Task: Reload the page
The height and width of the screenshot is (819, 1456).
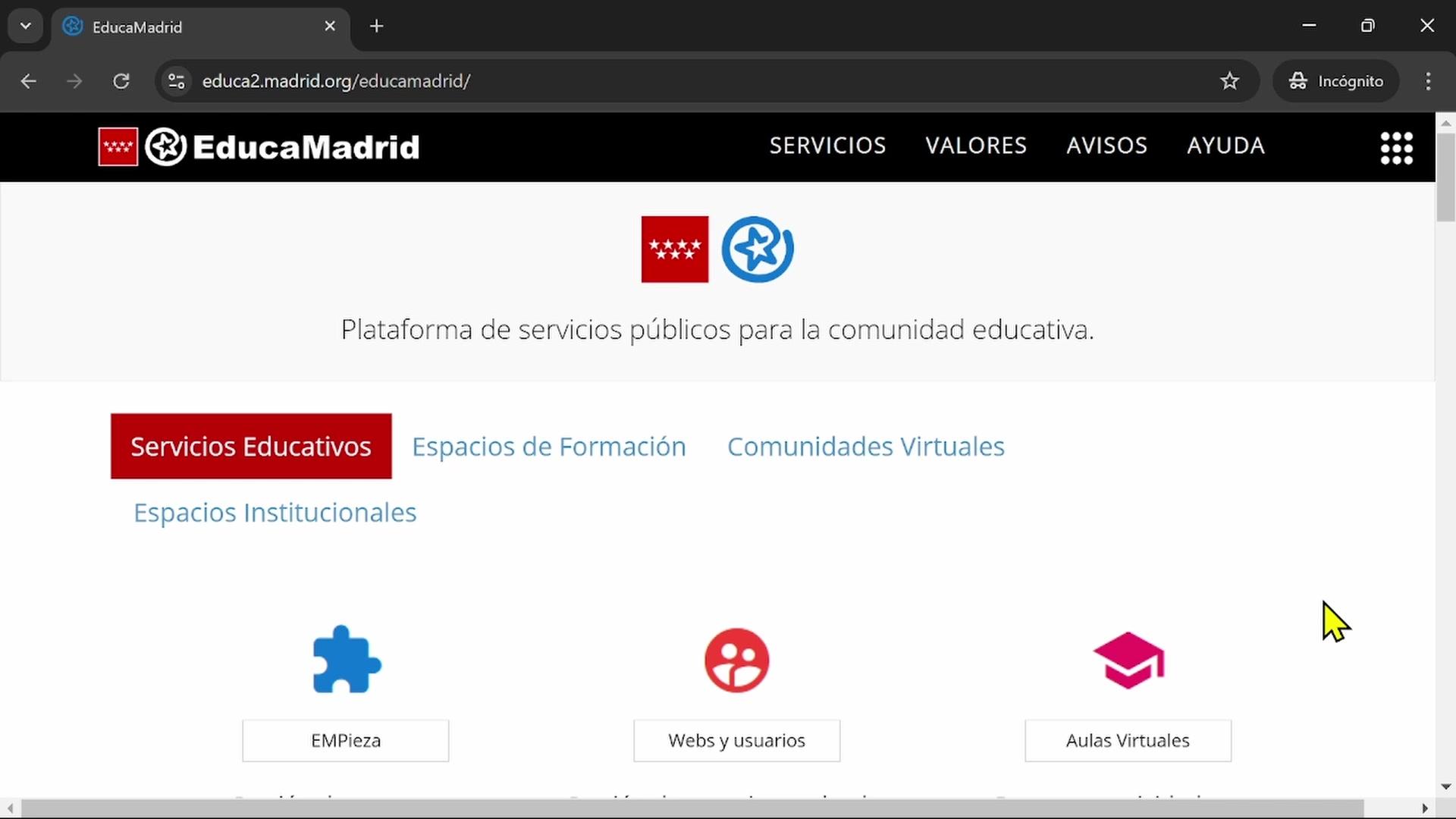Action: [x=121, y=81]
